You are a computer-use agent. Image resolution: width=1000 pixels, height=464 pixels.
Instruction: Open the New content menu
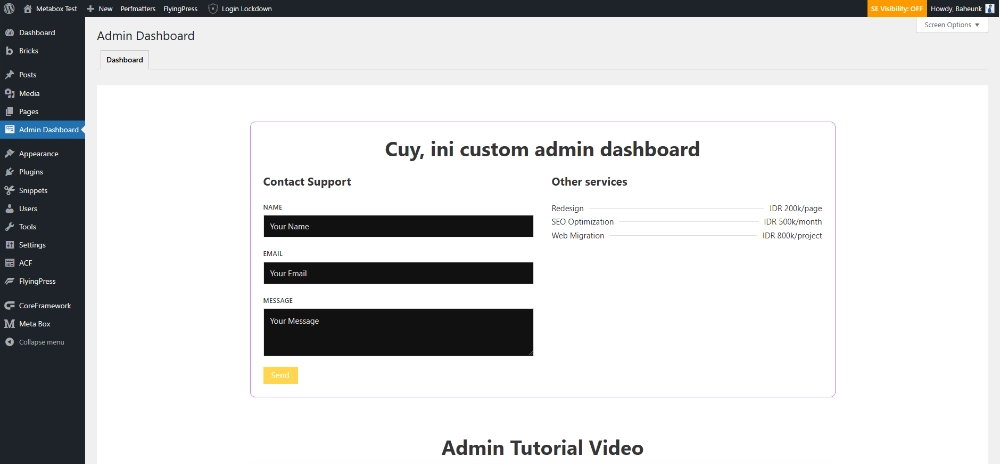[99, 9]
